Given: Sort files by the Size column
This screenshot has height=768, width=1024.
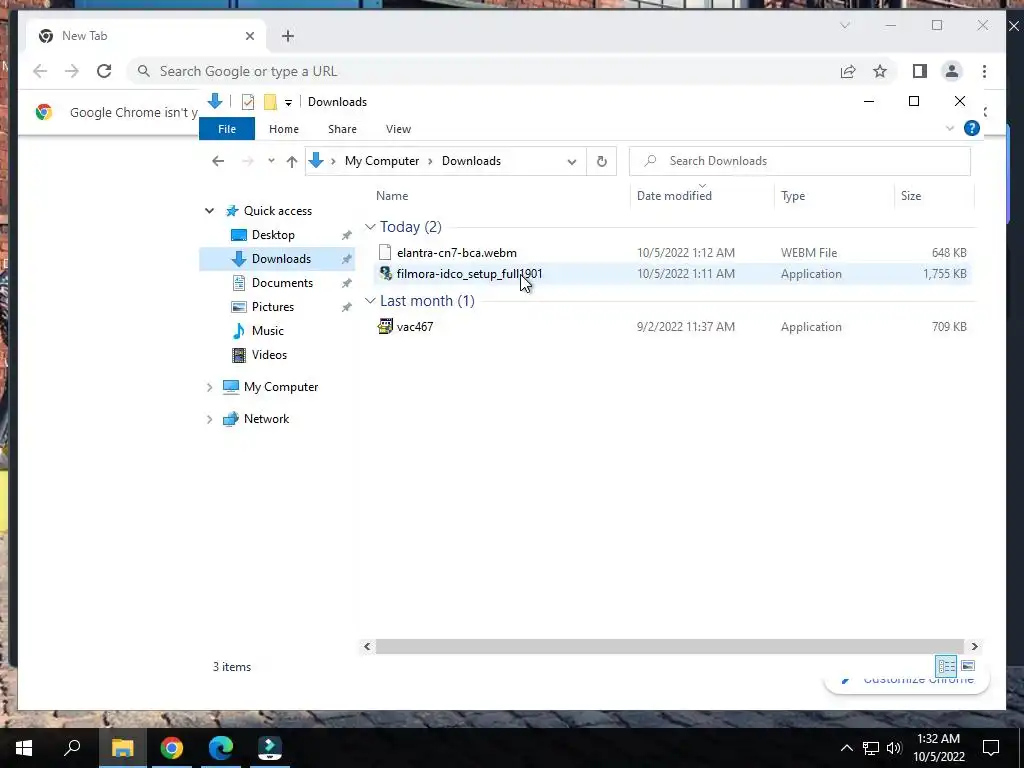Looking at the screenshot, I should [x=910, y=196].
